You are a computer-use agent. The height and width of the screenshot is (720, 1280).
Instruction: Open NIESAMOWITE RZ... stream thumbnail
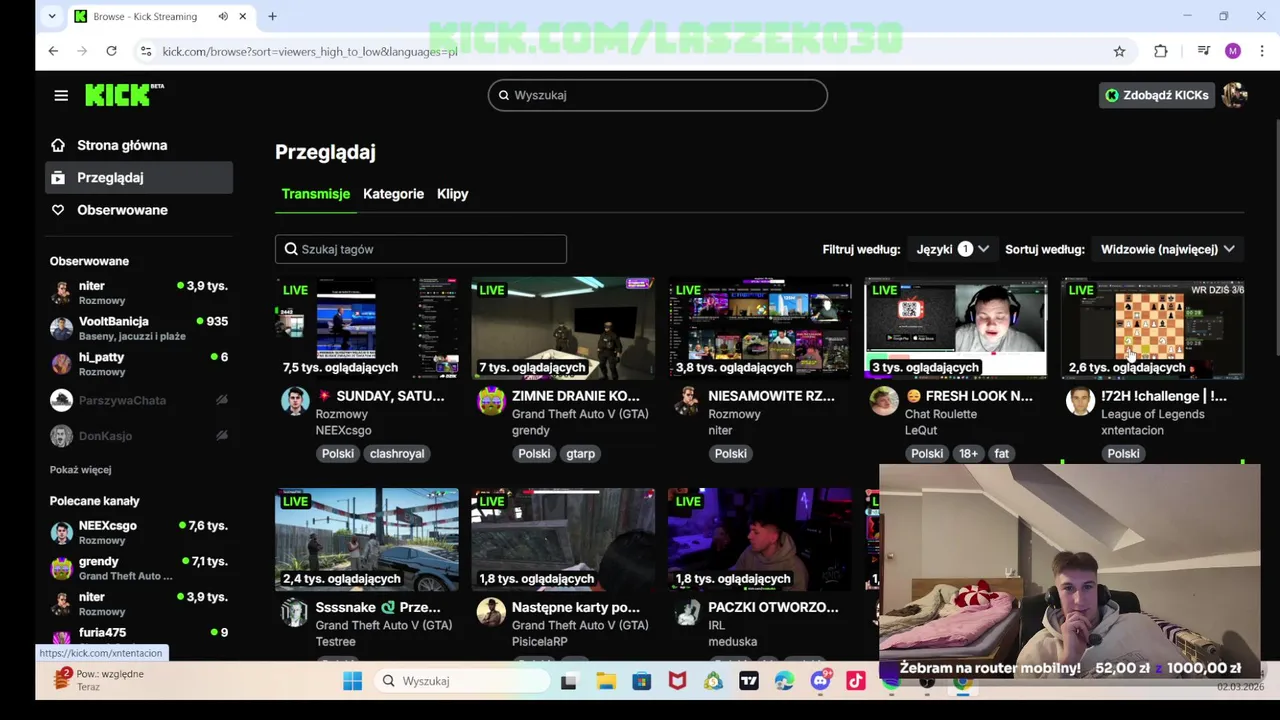click(759, 328)
